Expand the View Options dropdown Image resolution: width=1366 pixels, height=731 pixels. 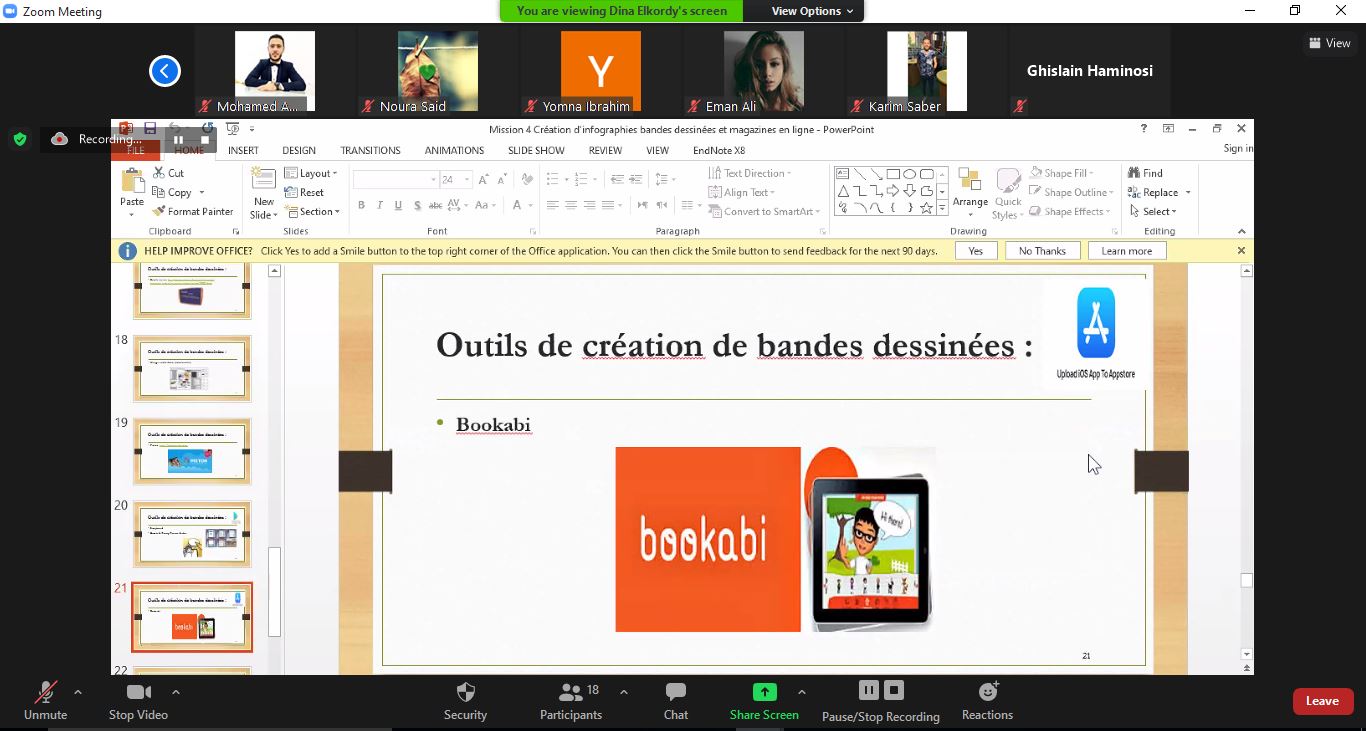[812, 11]
